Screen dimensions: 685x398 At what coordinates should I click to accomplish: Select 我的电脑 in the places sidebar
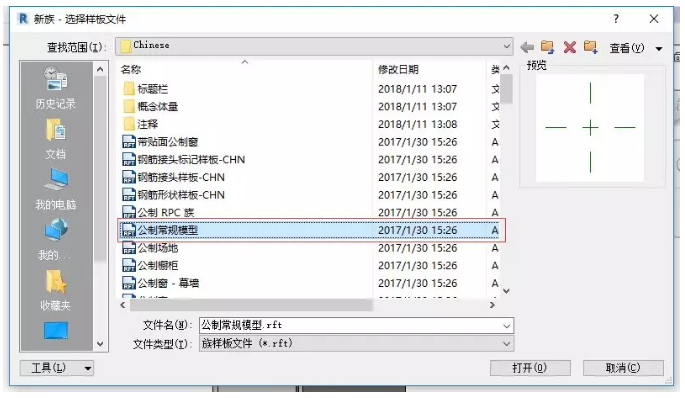click(55, 190)
